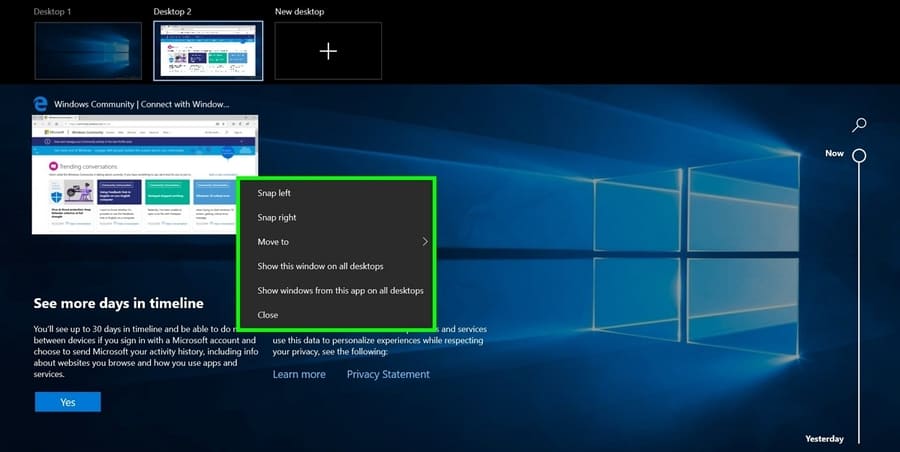
Task: Click the New desktop label
Action: 299,11
